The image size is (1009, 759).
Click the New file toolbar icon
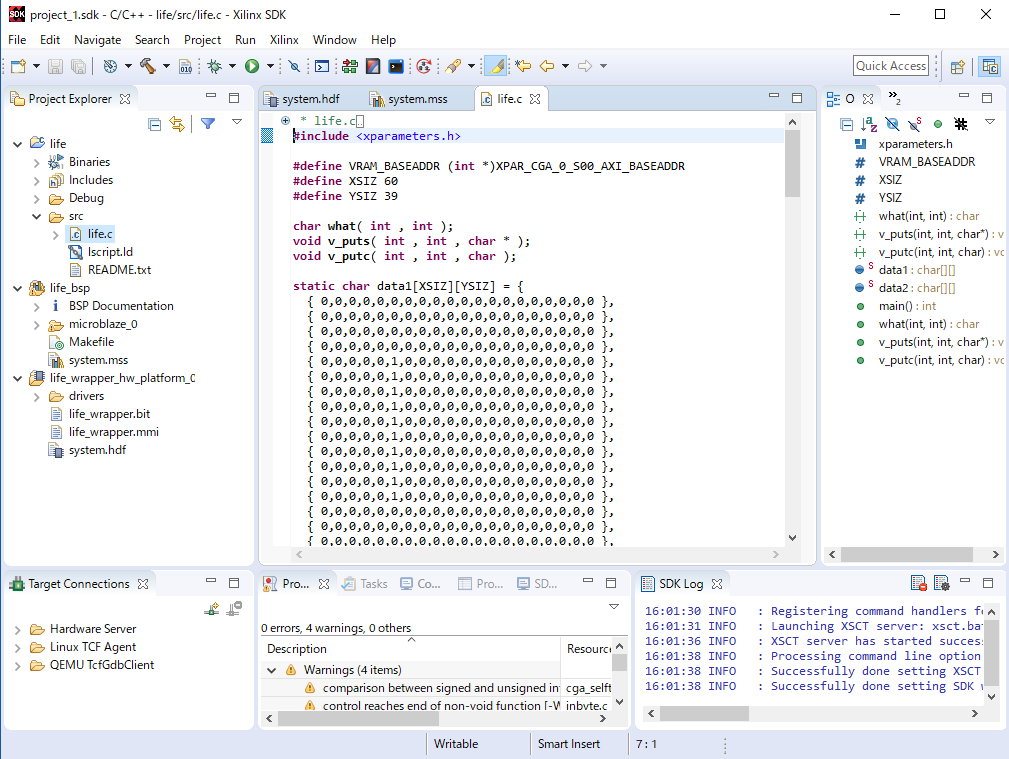click(x=18, y=66)
